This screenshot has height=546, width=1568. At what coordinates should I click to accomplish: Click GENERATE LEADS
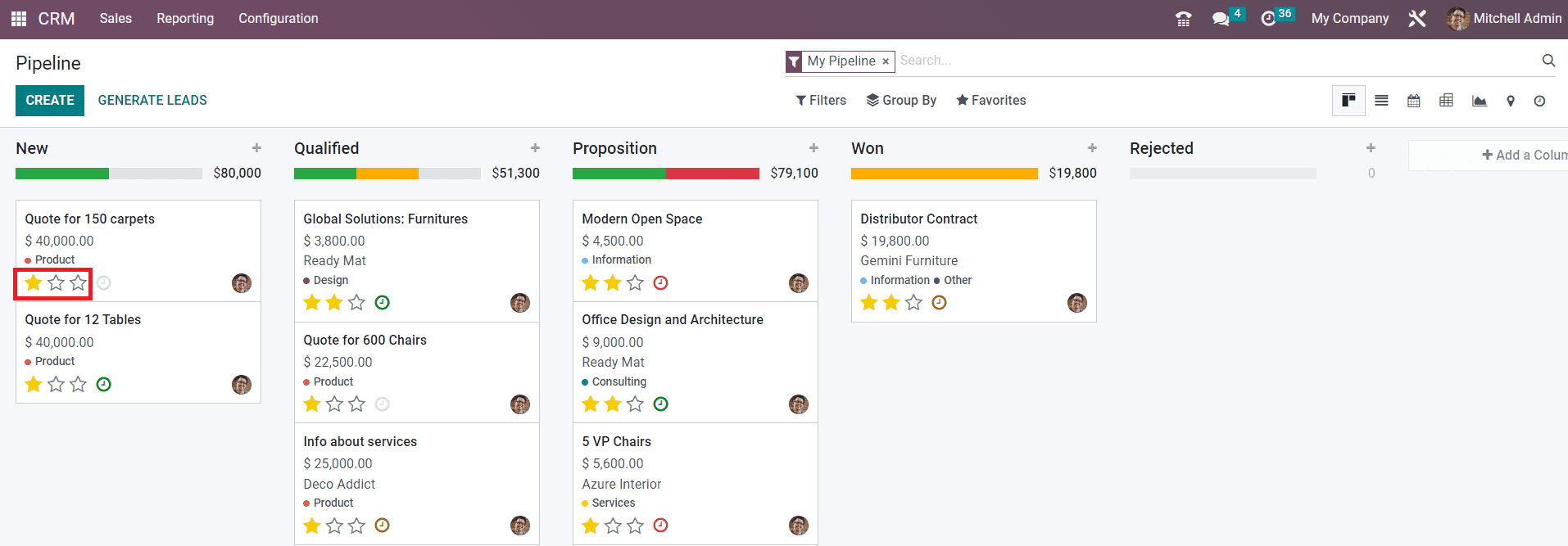coord(152,100)
